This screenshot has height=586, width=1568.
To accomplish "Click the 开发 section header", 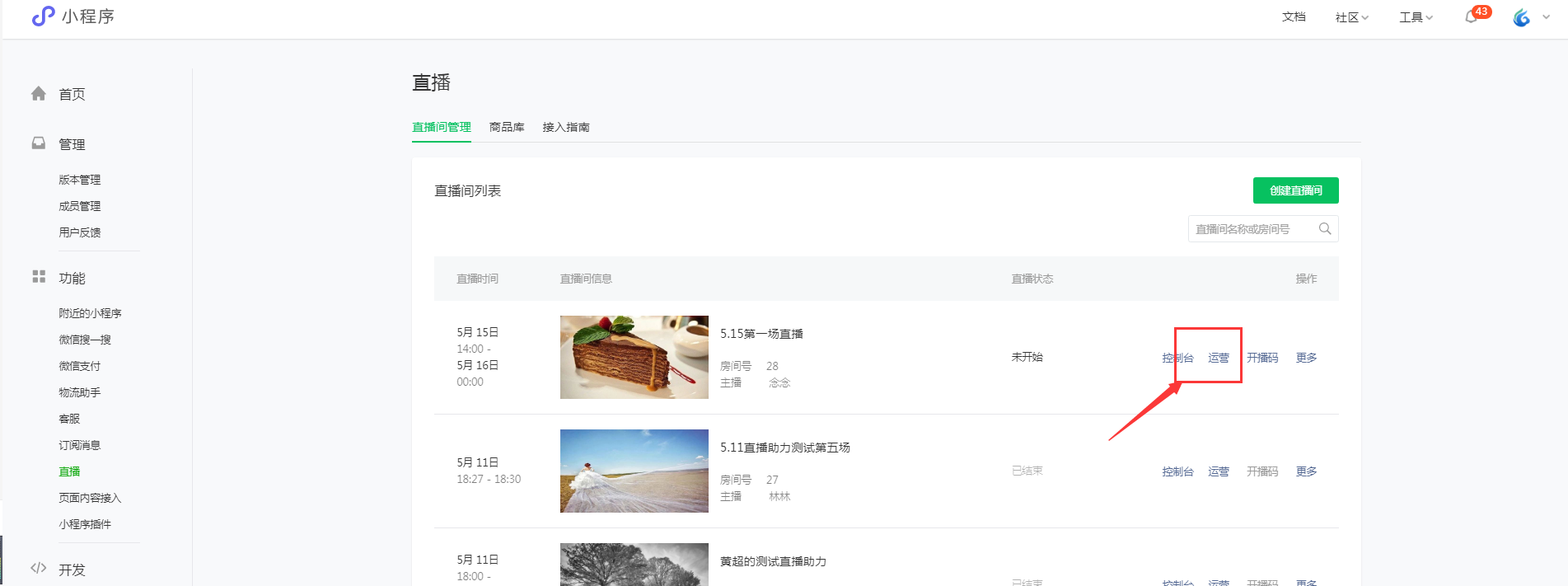I will (x=72, y=570).
